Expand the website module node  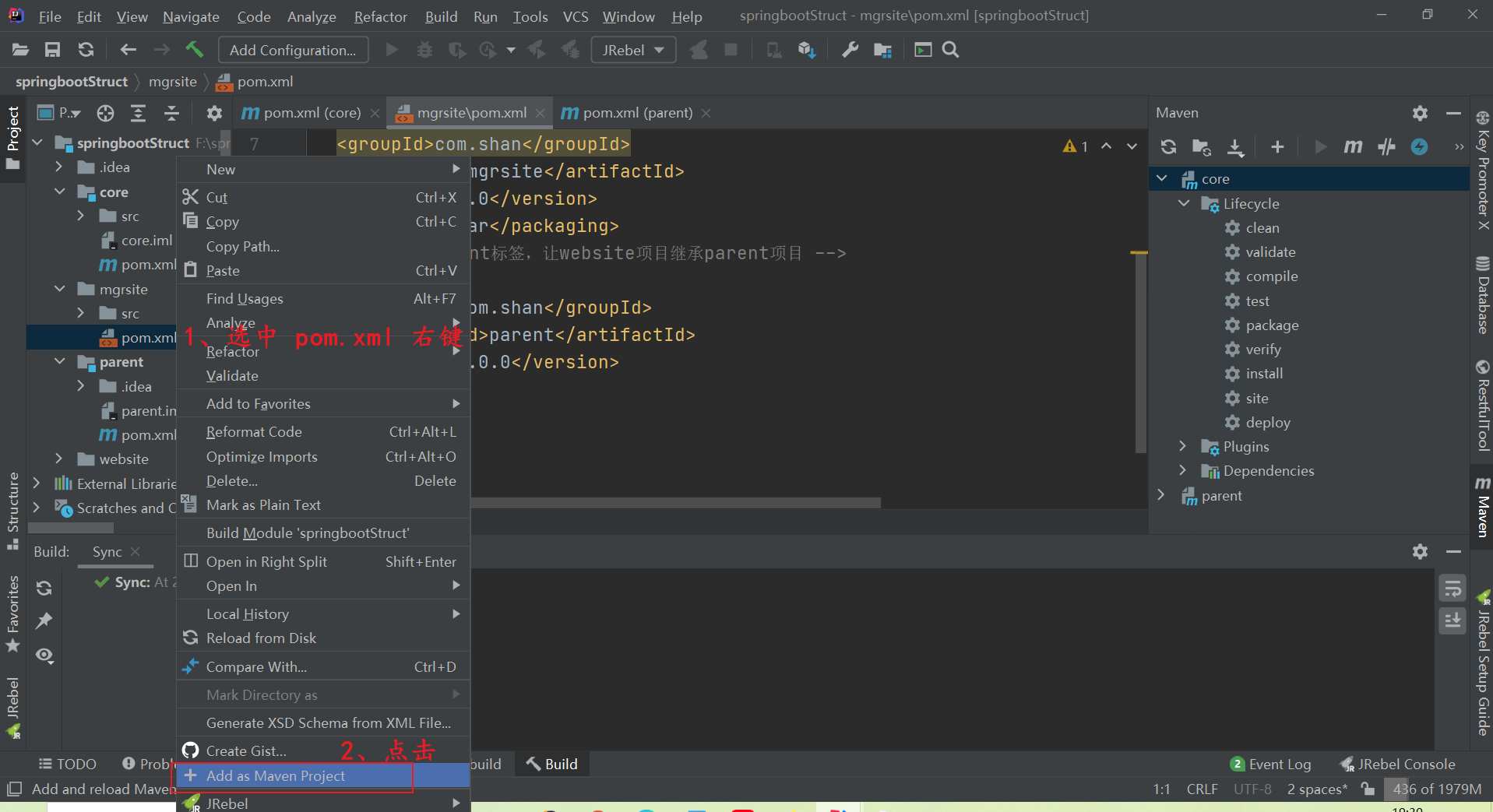point(59,459)
